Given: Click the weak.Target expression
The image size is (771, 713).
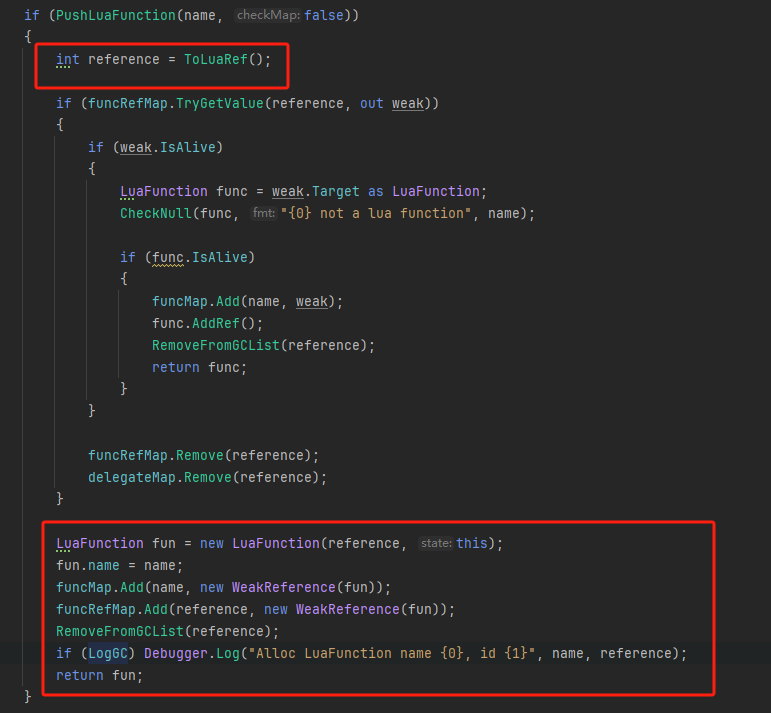Looking at the screenshot, I should coord(316,191).
